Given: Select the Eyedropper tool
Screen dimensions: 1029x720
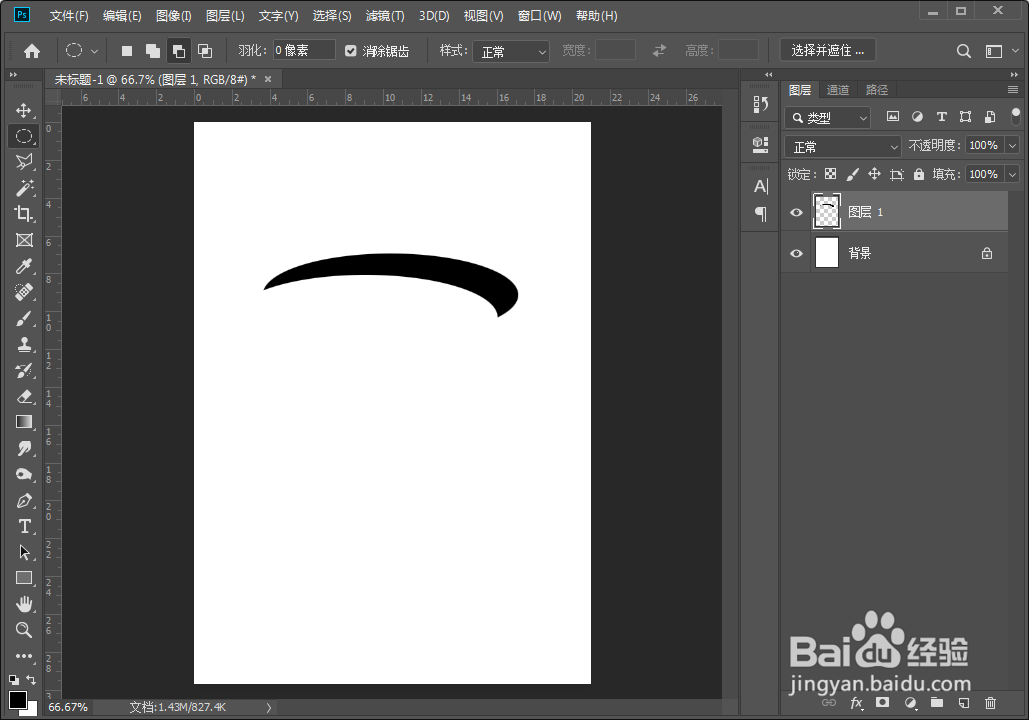Looking at the screenshot, I should point(24,266).
